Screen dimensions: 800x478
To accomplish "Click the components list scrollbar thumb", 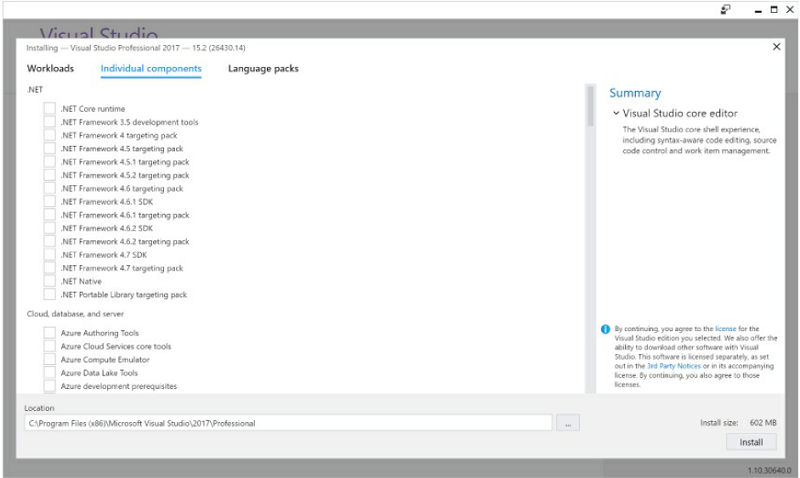I will 590,106.
